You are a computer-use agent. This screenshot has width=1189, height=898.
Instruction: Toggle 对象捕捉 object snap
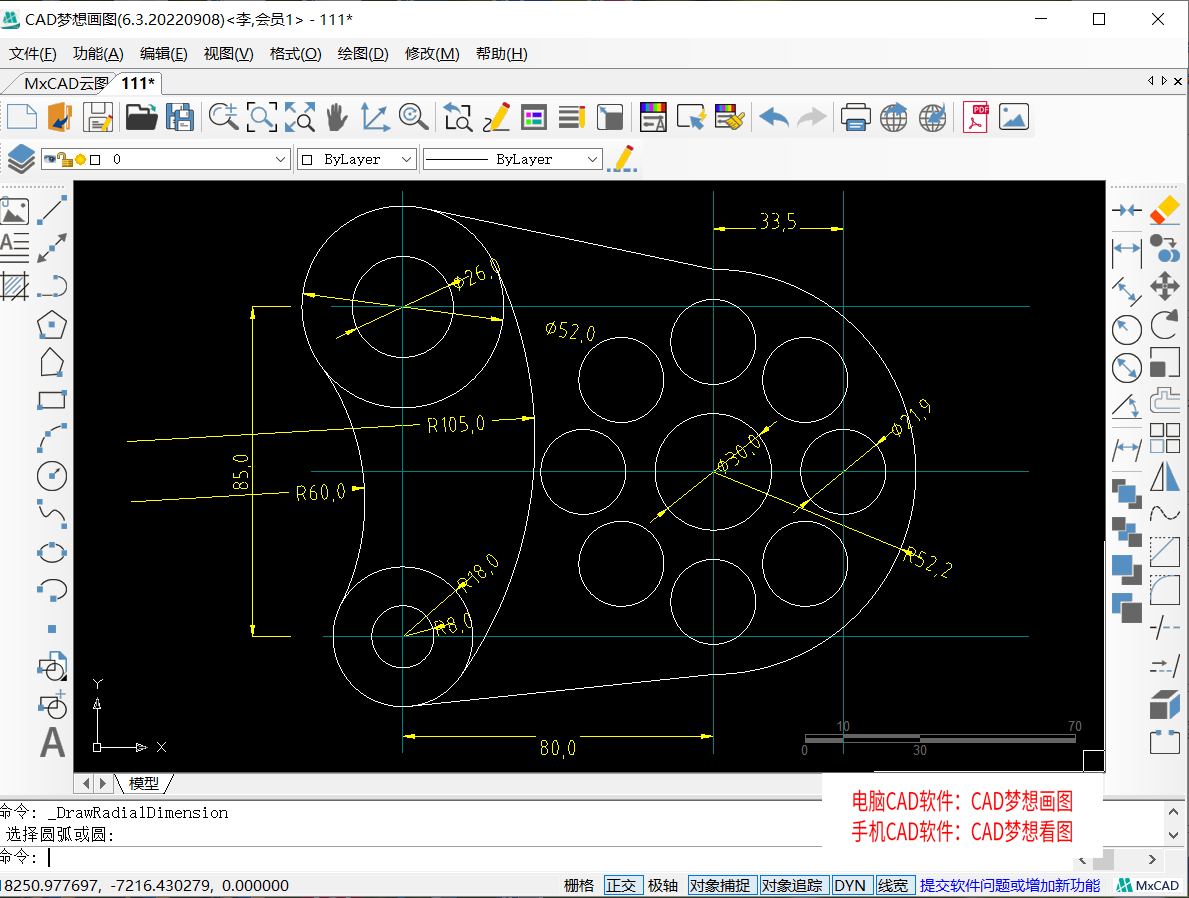(720, 885)
